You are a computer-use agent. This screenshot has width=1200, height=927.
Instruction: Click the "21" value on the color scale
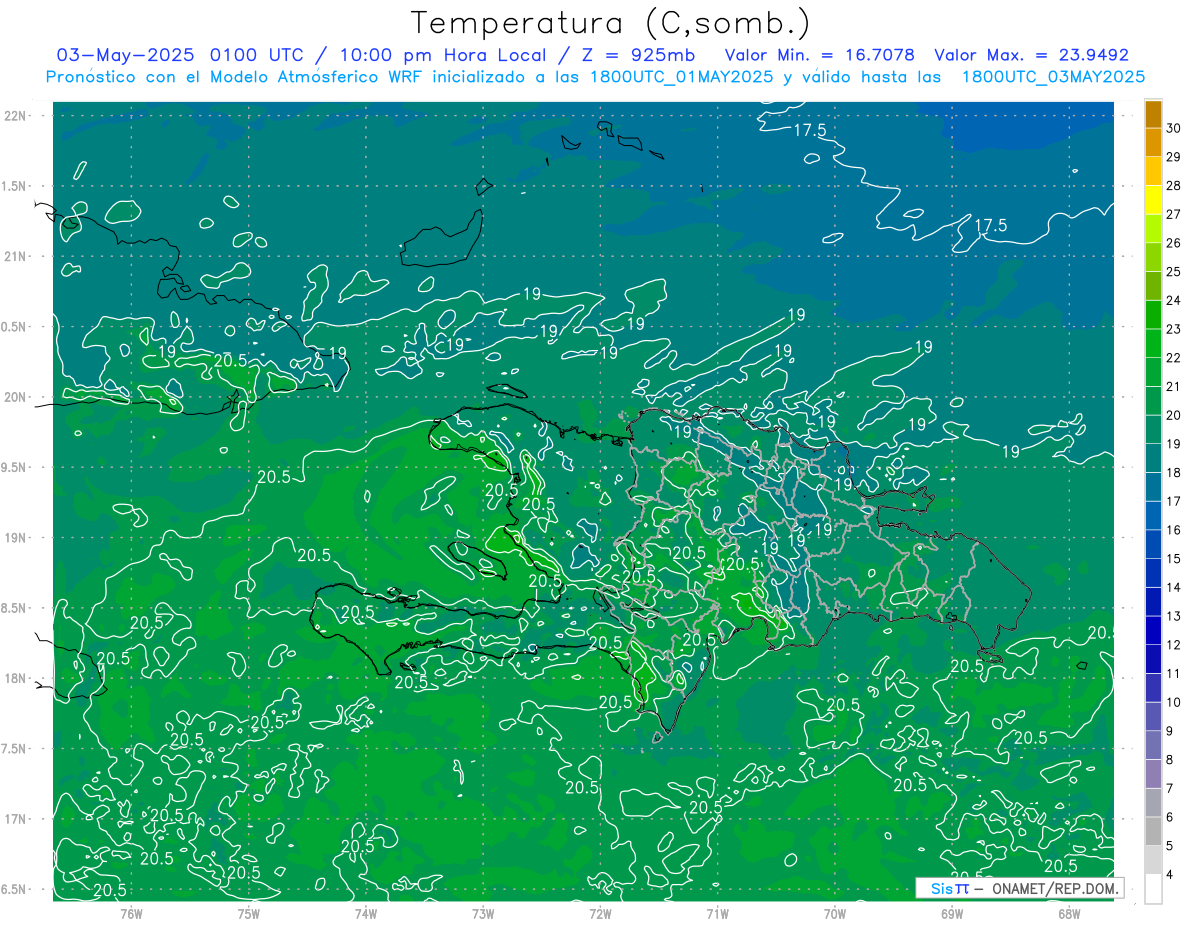(1173, 387)
